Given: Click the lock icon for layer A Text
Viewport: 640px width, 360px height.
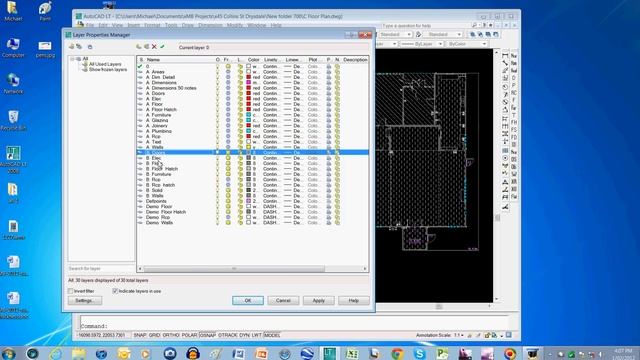Looking at the screenshot, I should click(240, 142).
